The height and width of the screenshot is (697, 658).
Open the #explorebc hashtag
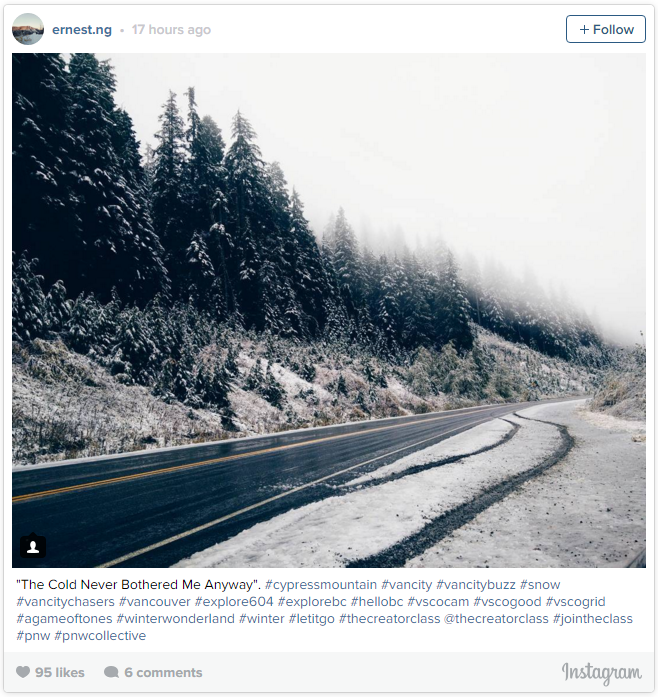312,601
